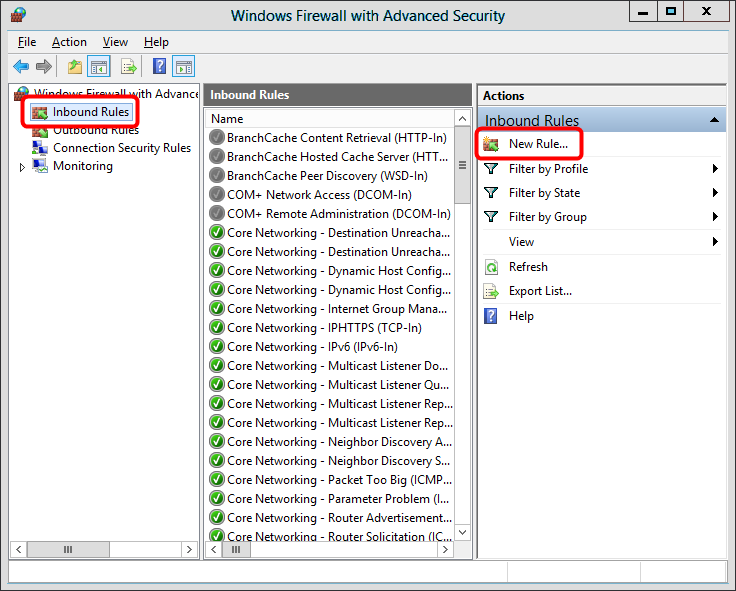Select Outbound Rules in the tree

pos(95,130)
